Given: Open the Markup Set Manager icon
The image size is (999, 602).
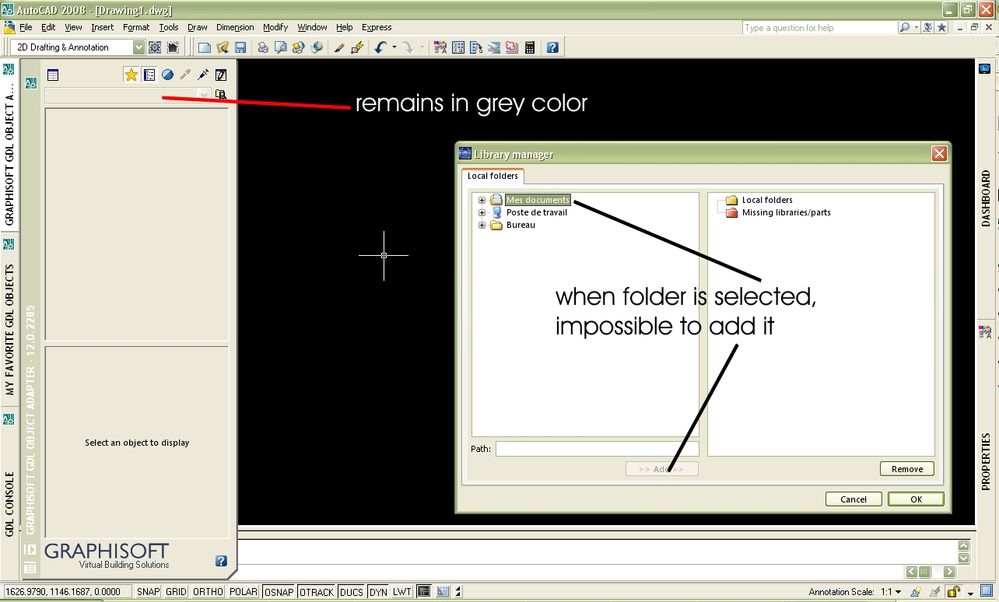Looking at the screenshot, I should click(x=512, y=47).
